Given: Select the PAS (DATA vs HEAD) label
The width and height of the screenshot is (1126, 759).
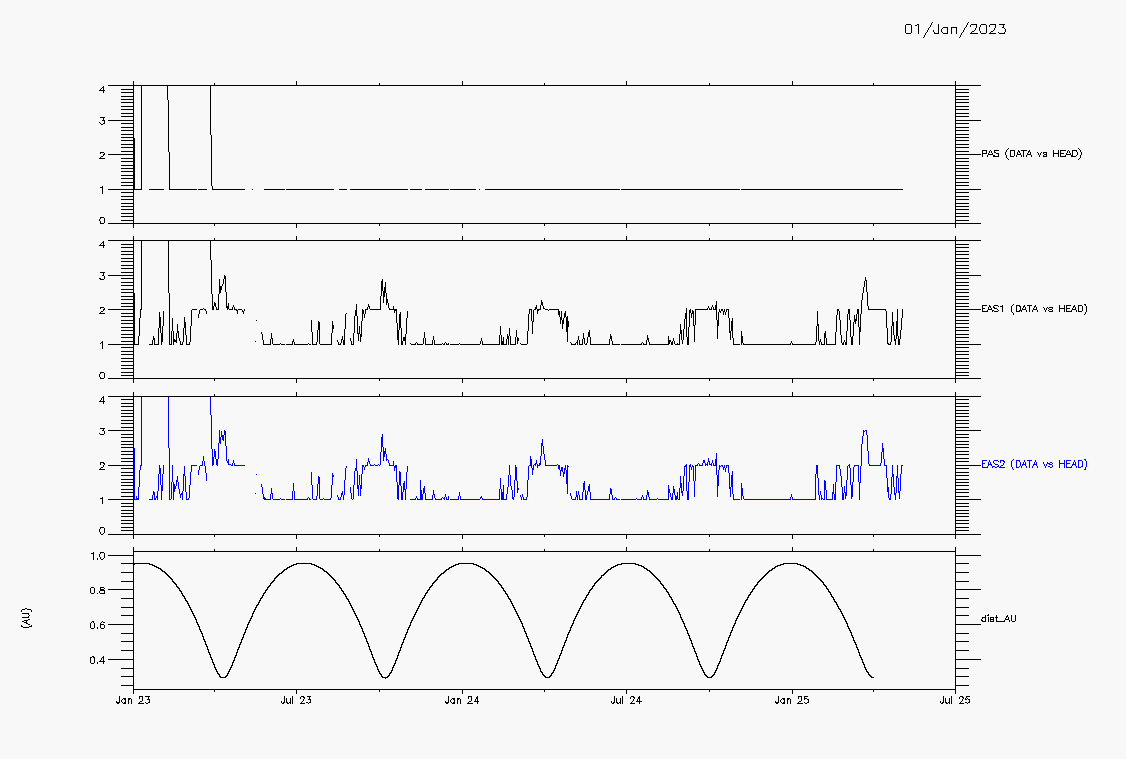Looking at the screenshot, I should point(1032,154).
